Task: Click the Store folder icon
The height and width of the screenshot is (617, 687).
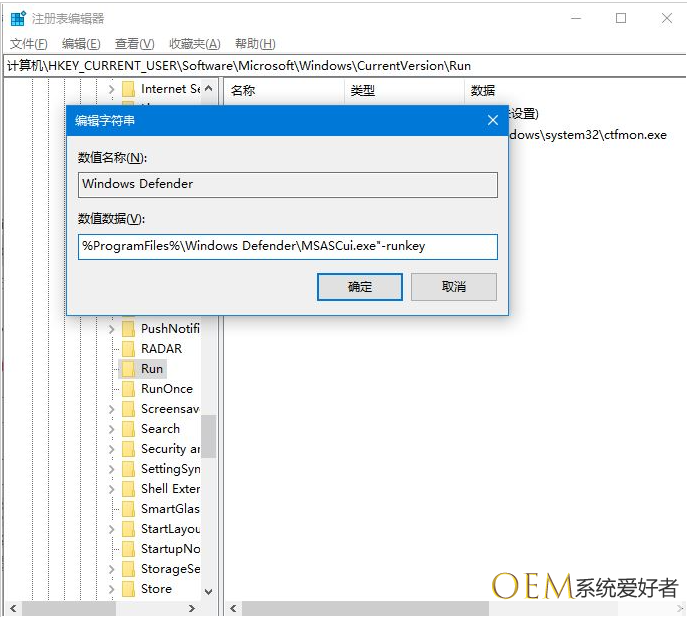Action: click(128, 589)
